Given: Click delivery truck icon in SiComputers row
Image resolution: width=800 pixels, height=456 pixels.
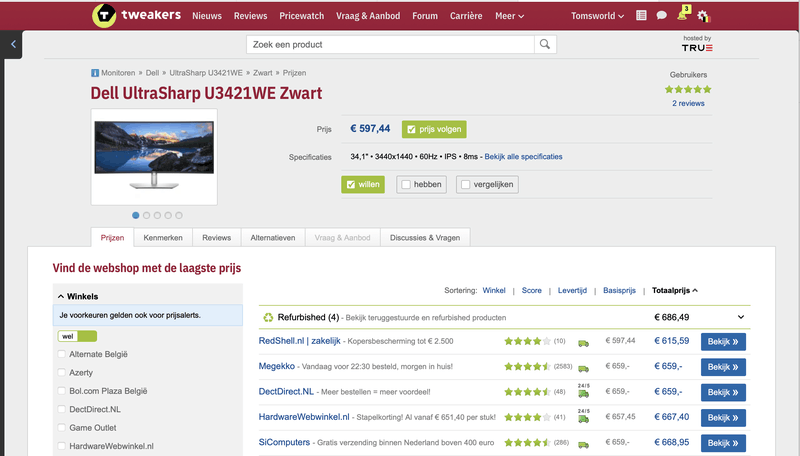Looking at the screenshot, I should tap(583, 444).
